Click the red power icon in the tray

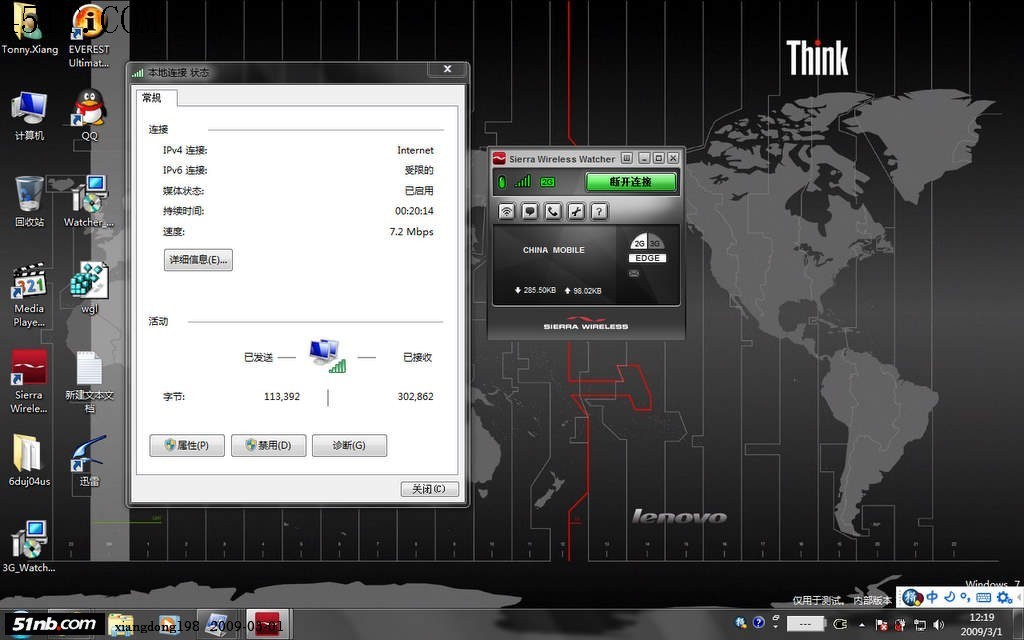[x=900, y=624]
